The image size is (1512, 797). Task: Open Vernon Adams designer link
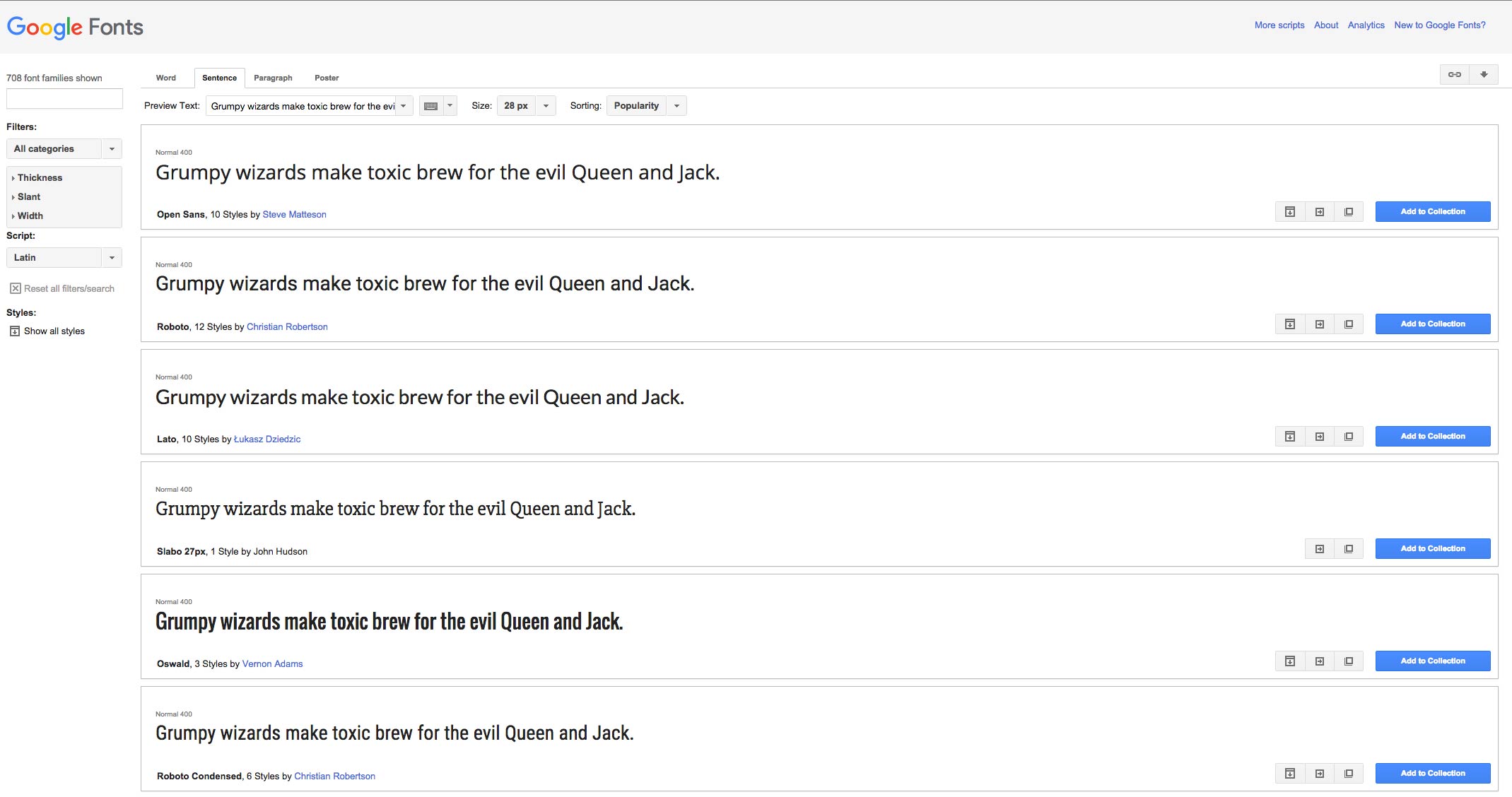pos(272,664)
